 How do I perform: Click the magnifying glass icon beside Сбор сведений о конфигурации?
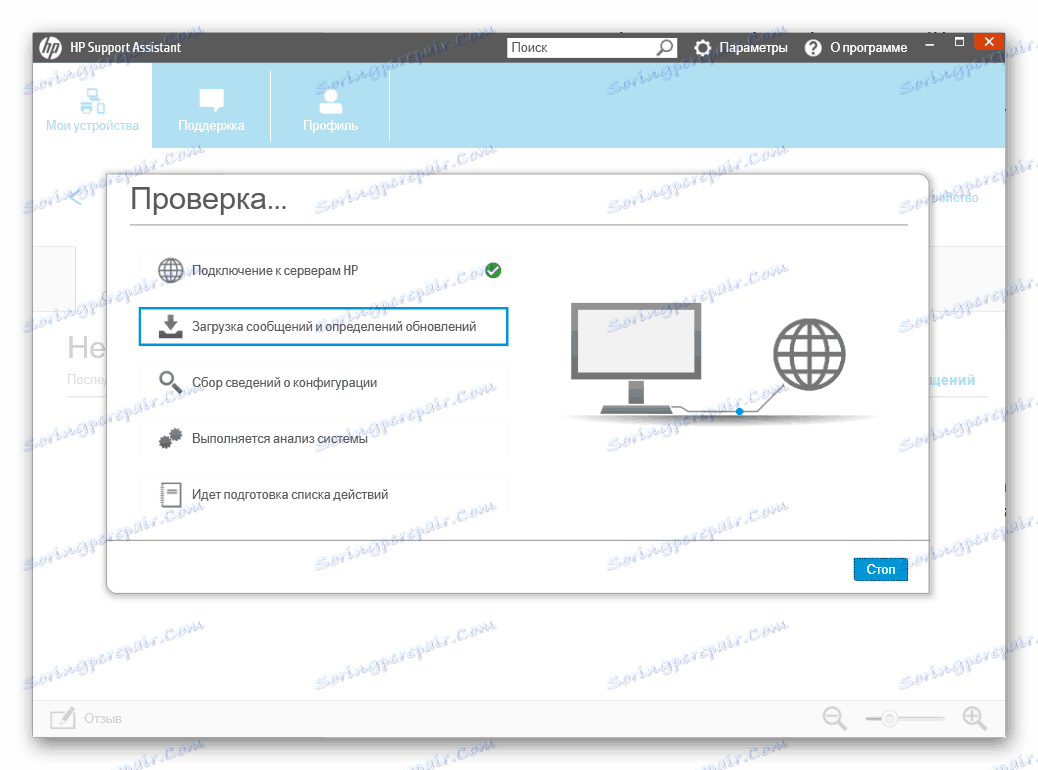pos(170,381)
